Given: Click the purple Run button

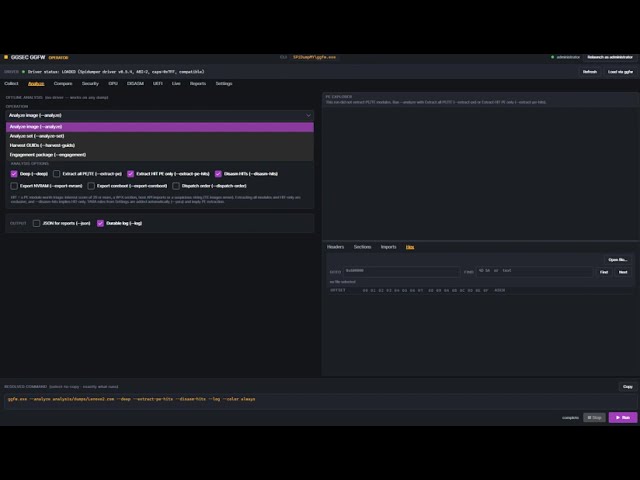Looking at the screenshot, I should click(x=623, y=418).
